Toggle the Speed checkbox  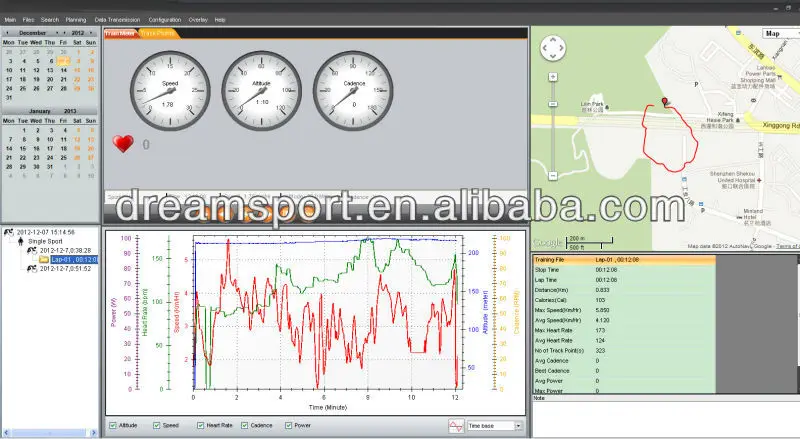click(157, 425)
